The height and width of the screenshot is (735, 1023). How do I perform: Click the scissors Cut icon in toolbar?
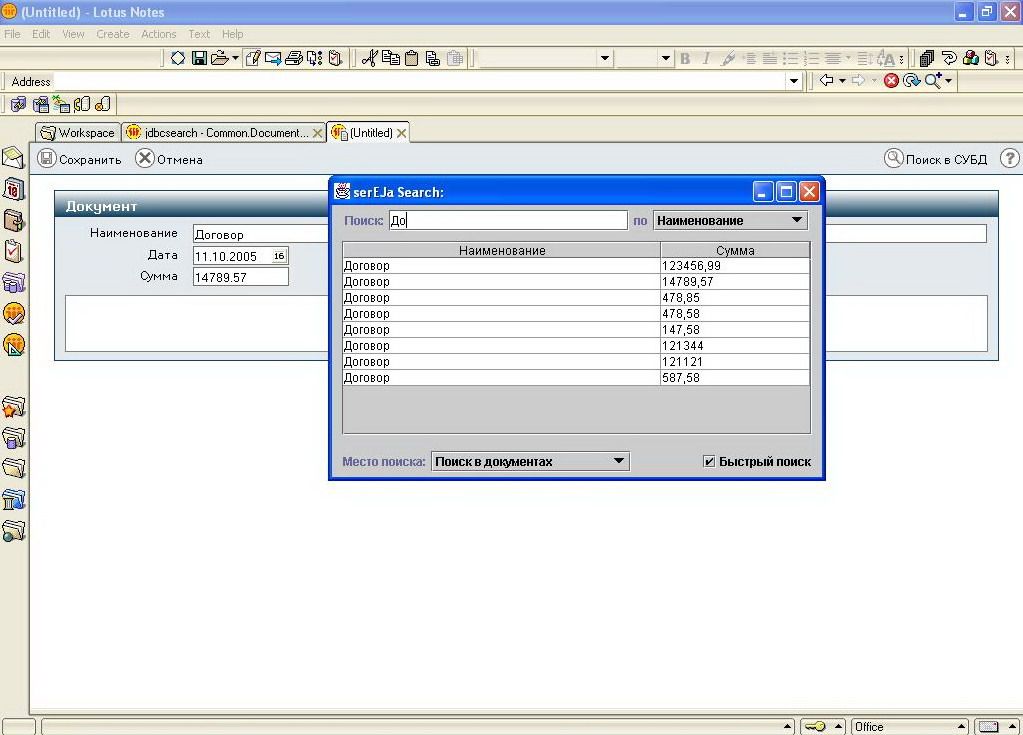pos(369,58)
